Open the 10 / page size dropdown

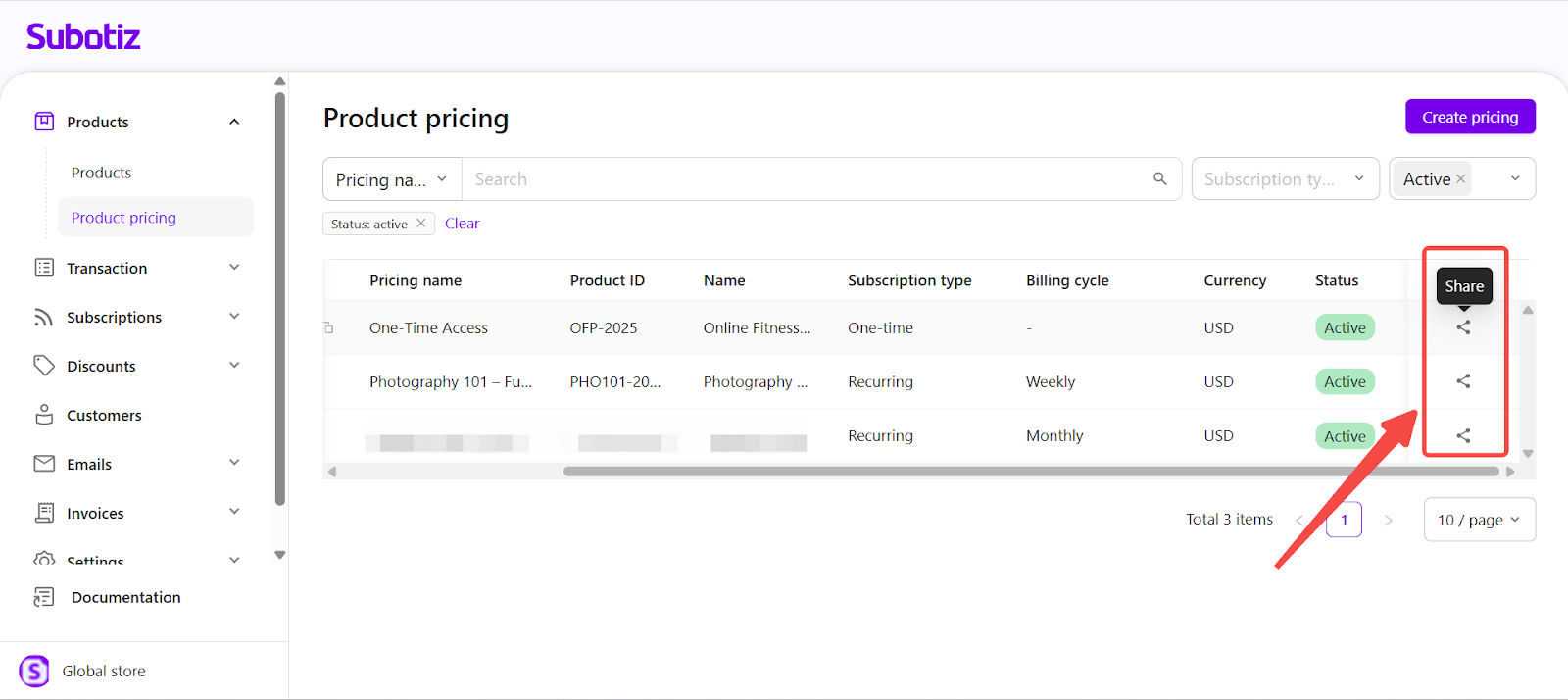click(x=1479, y=520)
